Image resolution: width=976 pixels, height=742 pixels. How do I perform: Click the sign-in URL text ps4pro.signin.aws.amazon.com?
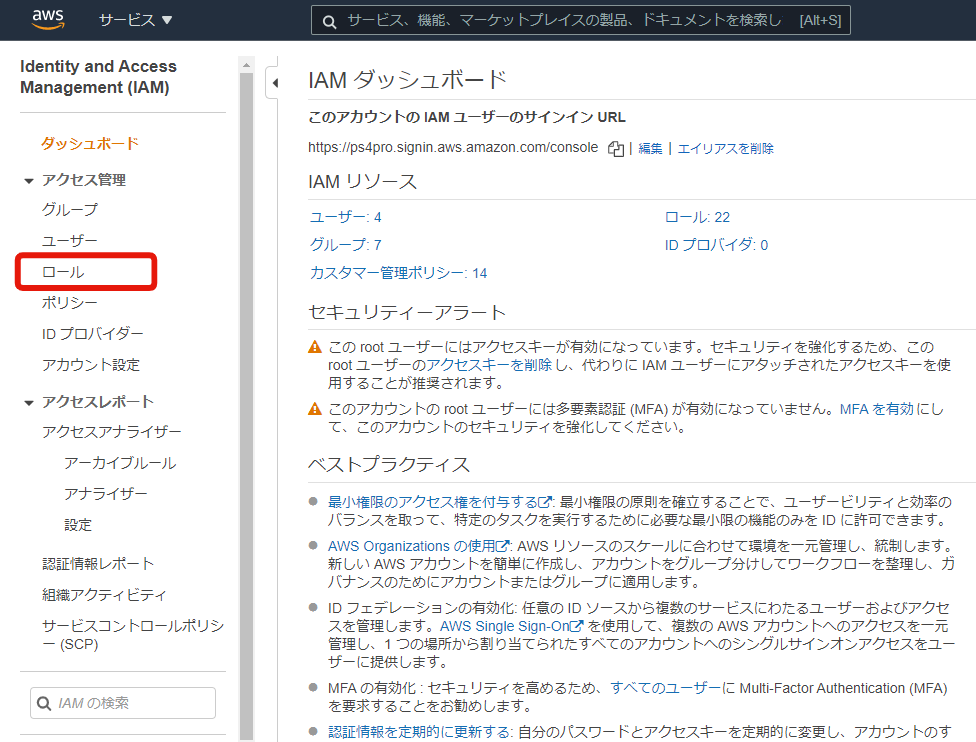pos(453,148)
